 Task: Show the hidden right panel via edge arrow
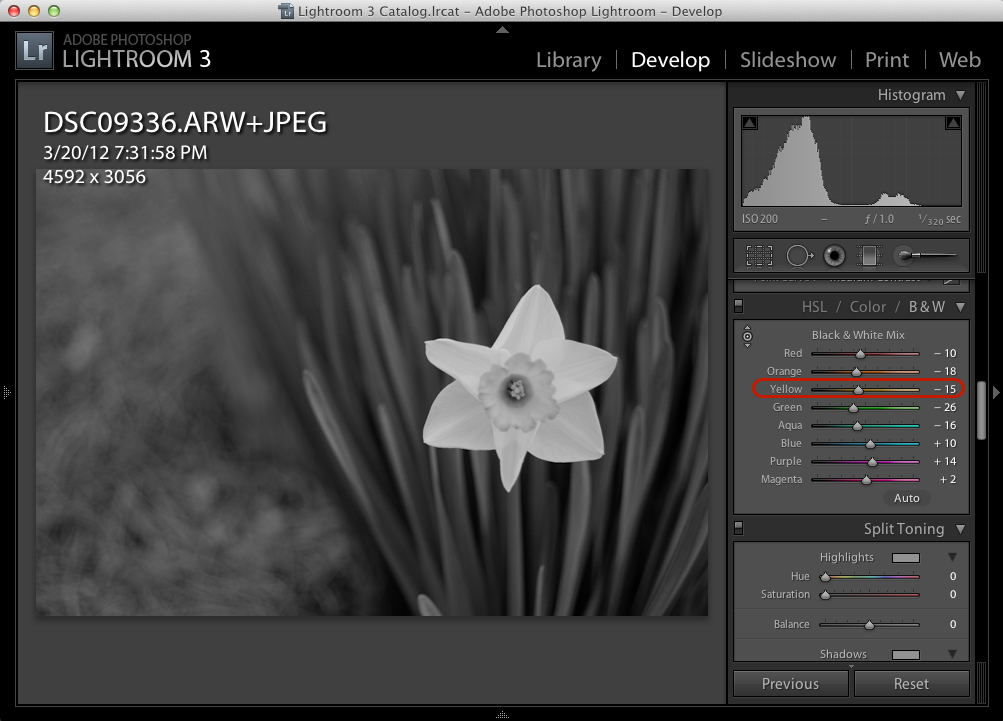(x=995, y=392)
